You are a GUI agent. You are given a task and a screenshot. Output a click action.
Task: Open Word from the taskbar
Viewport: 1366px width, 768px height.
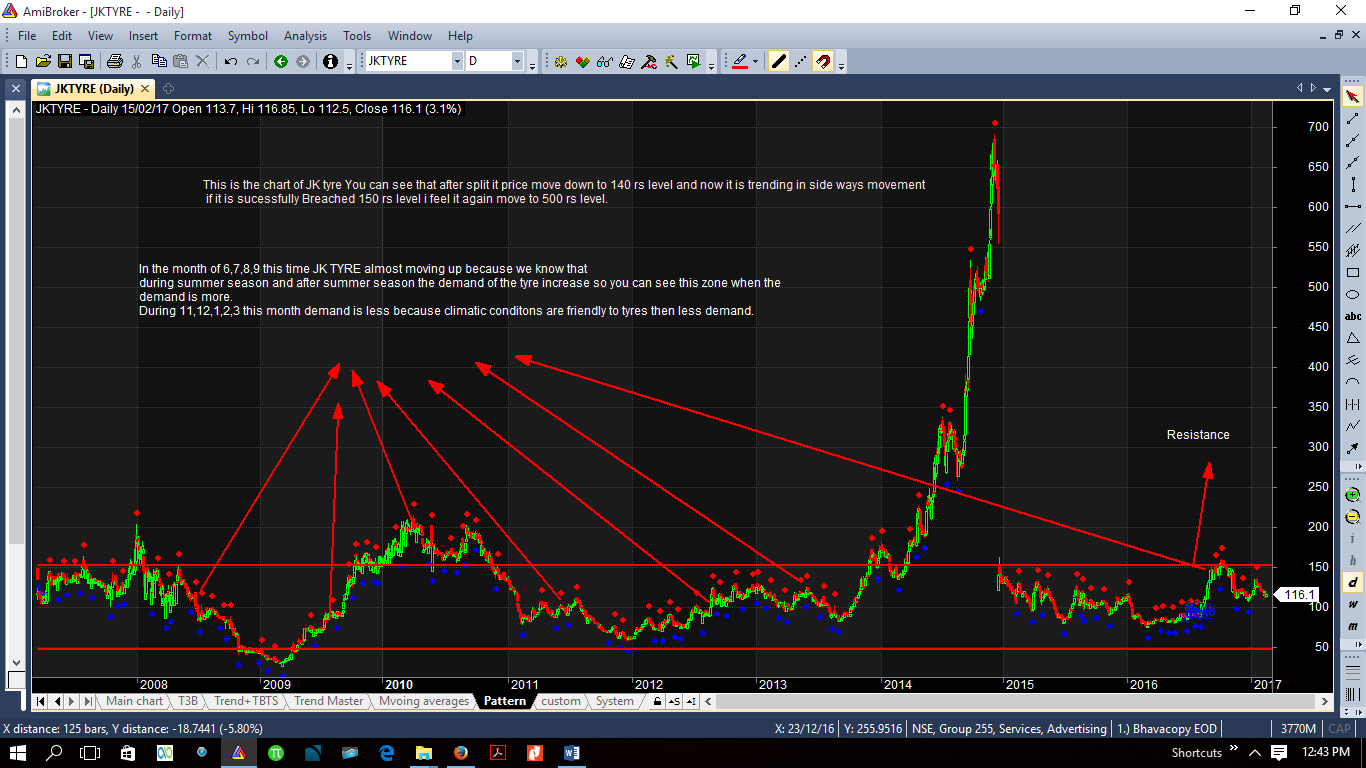pyautogui.click(x=571, y=751)
